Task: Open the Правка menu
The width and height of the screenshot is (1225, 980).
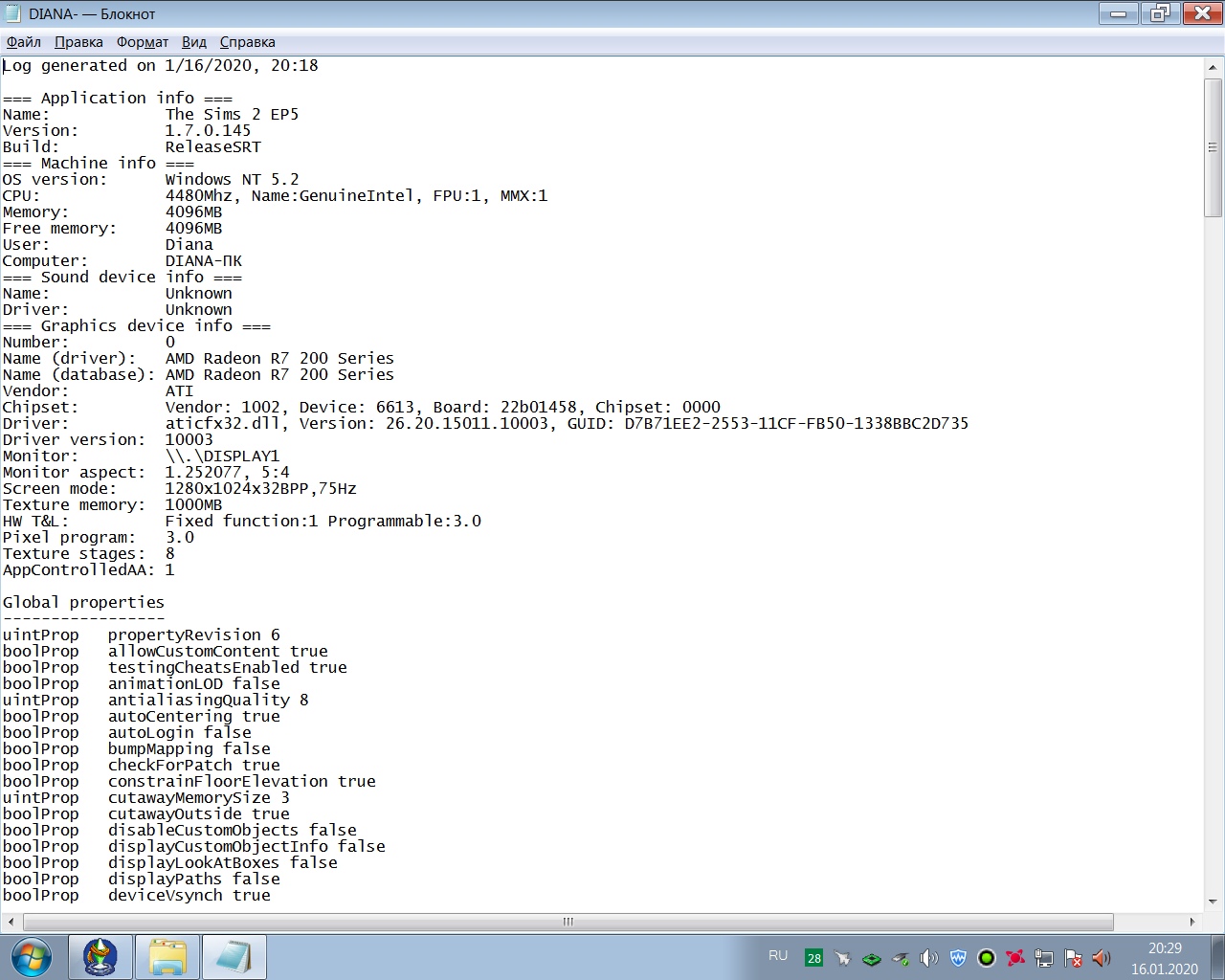Action: coord(78,42)
